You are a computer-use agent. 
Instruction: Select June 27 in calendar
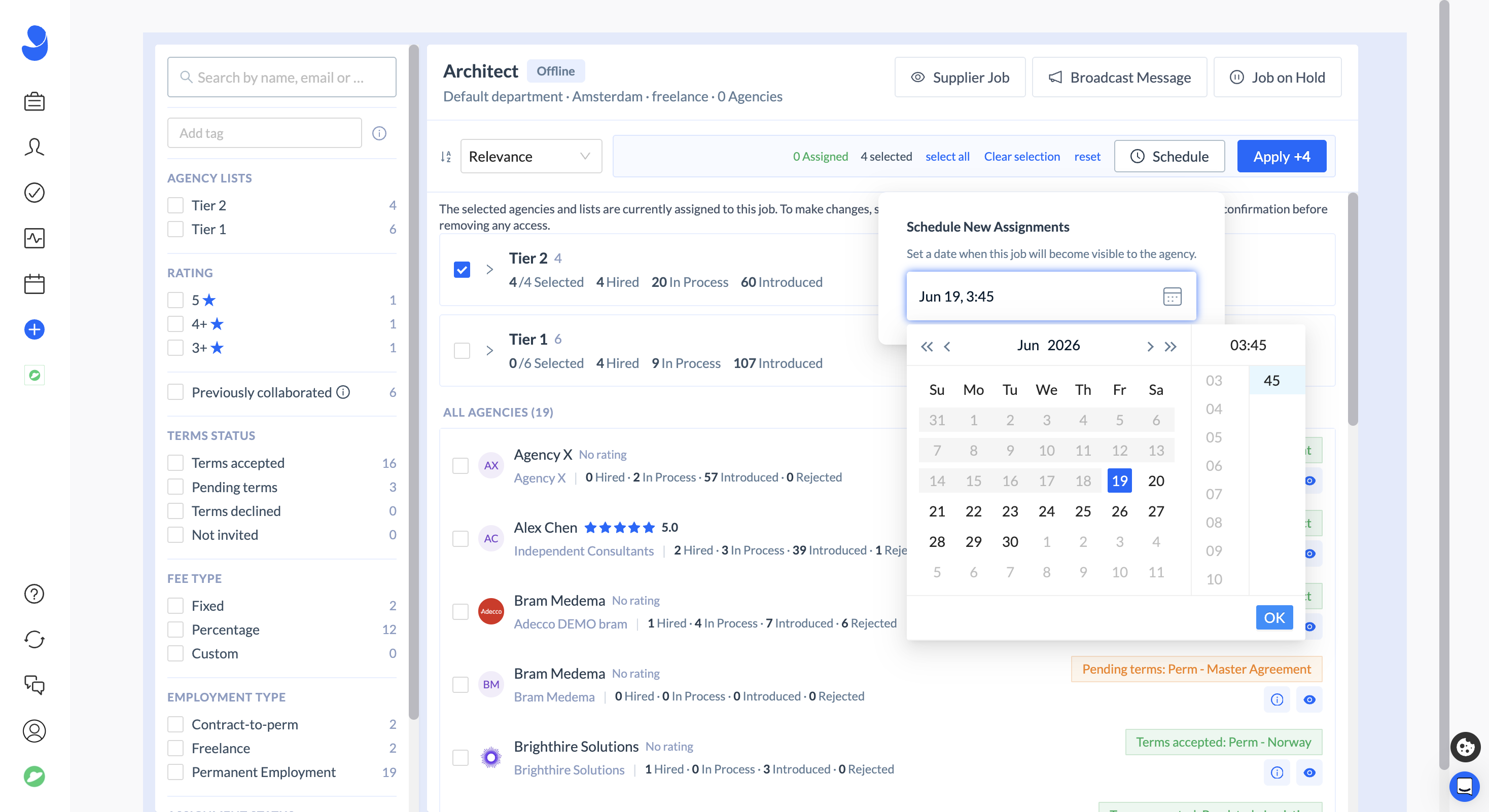click(x=1155, y=511)
